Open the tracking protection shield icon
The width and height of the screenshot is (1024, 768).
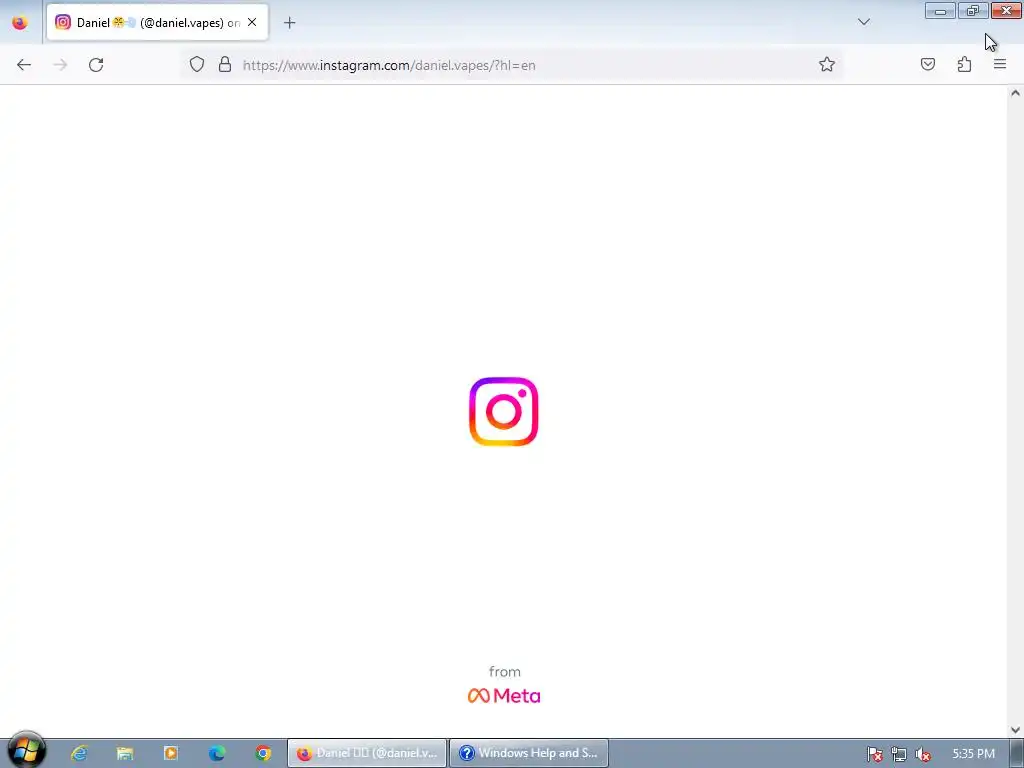pos(197,64)
